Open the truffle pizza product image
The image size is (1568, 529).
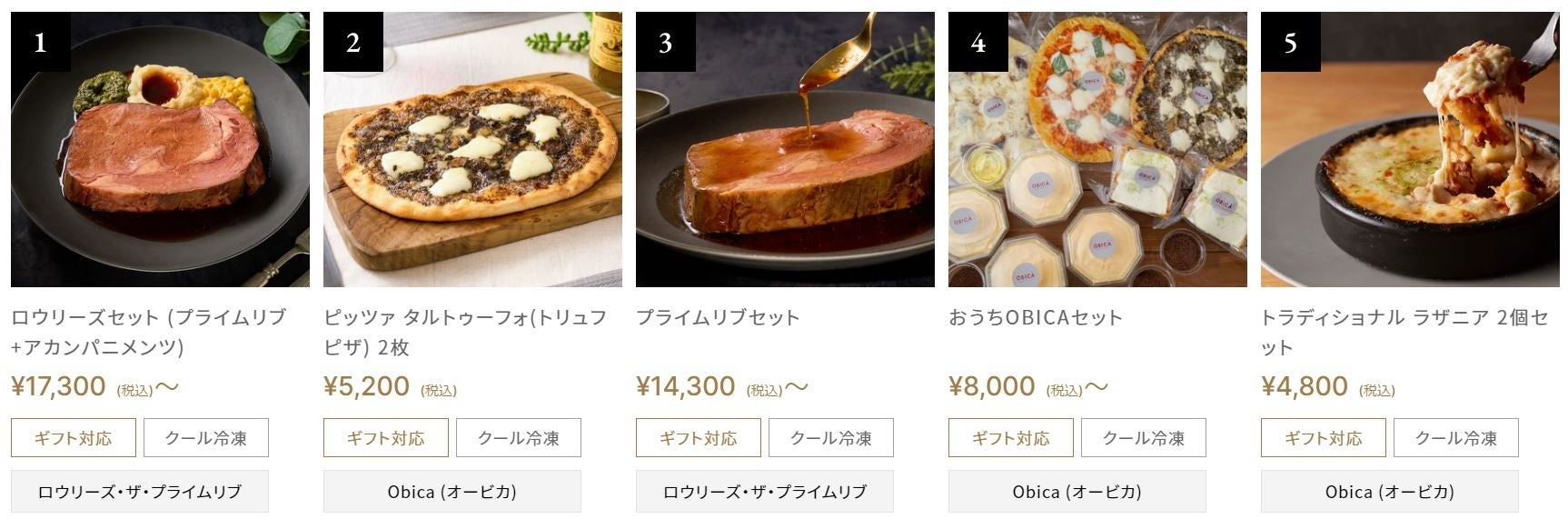[x=472, y=150]
